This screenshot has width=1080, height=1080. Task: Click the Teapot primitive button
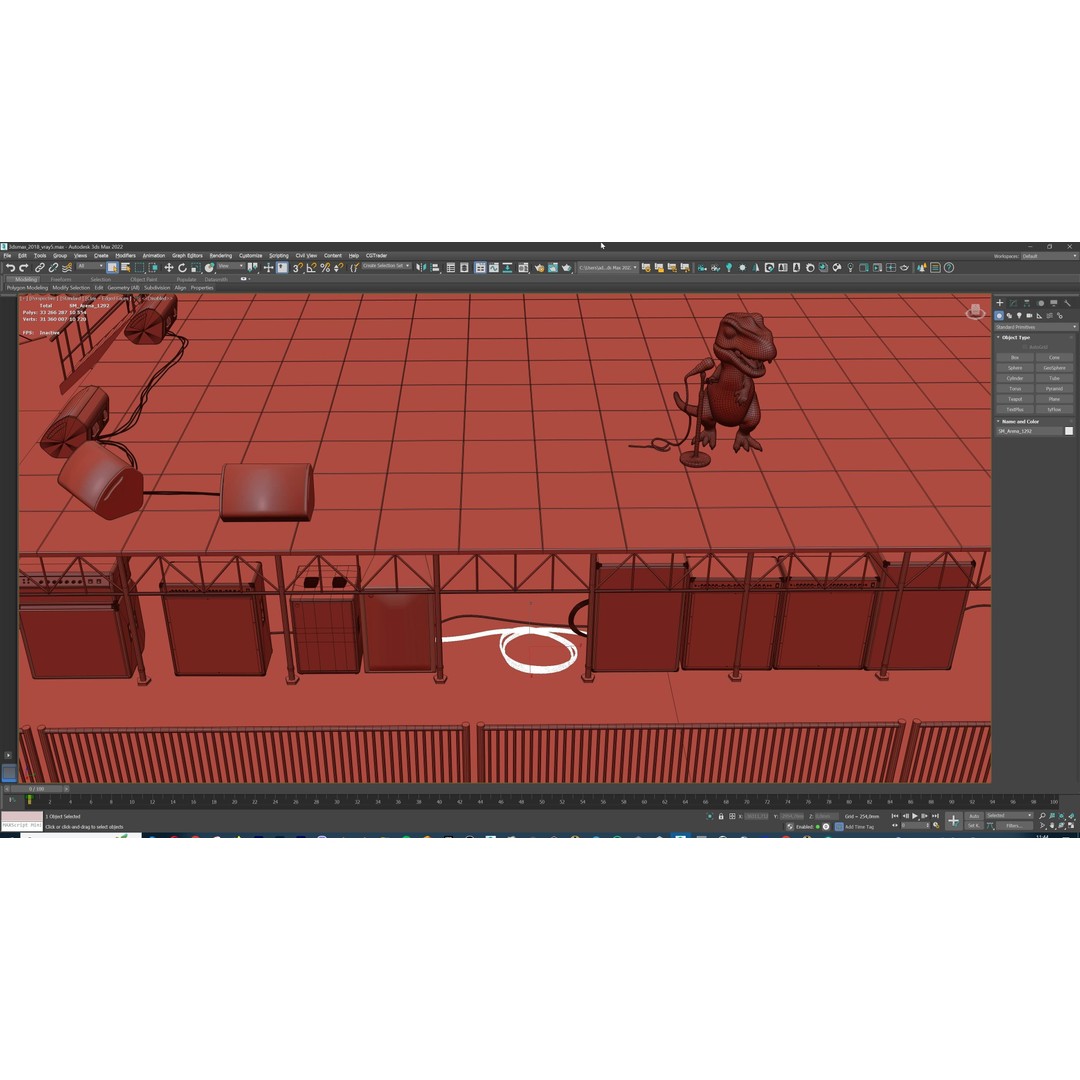(1015, 399)
